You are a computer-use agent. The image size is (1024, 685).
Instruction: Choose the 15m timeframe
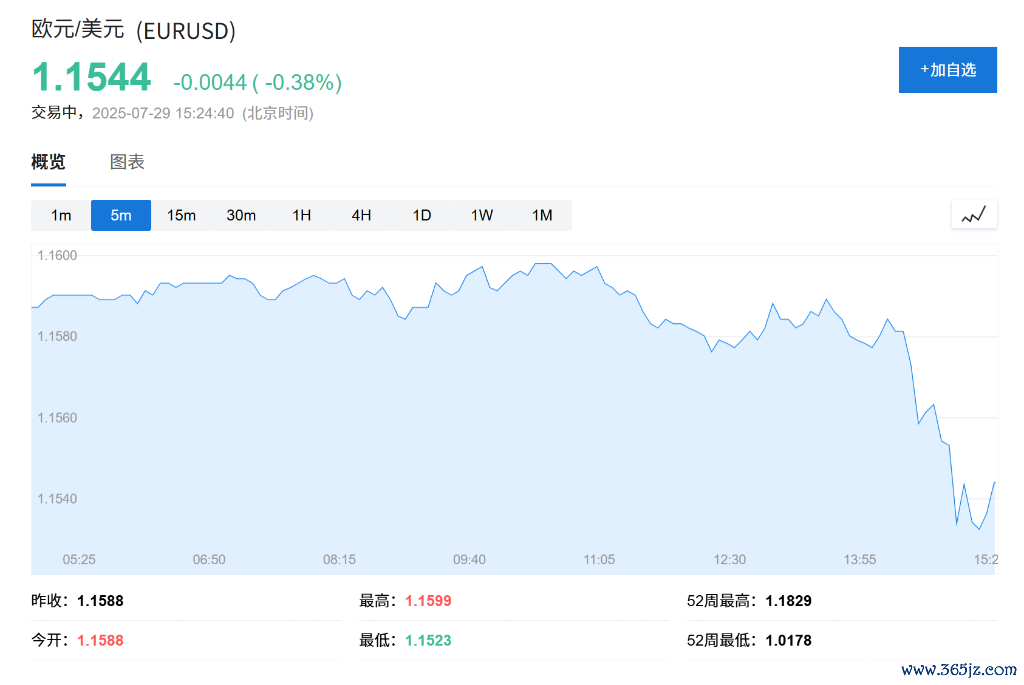[x=181, y=215]
